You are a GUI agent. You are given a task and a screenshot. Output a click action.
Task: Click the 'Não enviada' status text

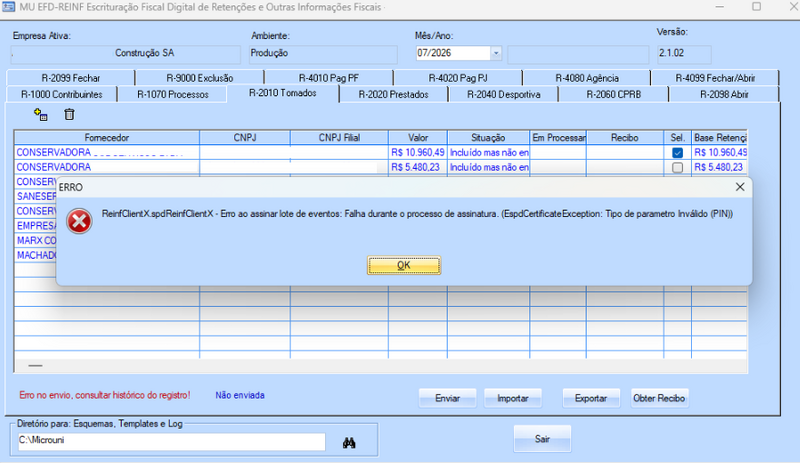click(x=240, y=395)
